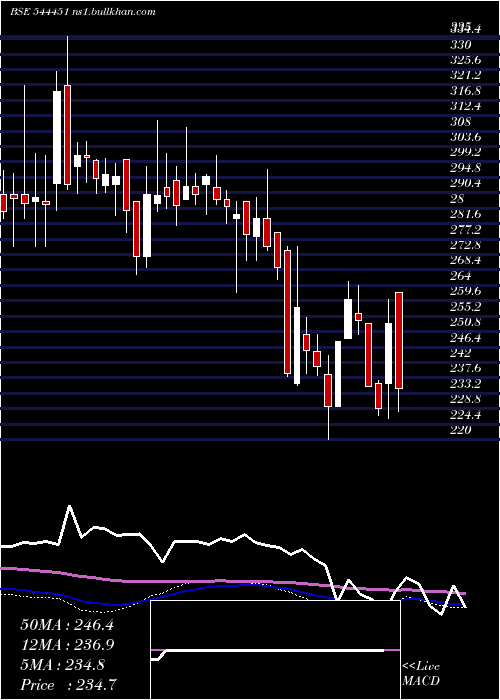Click the 220 price axis label
This screenshot has width=500, height=700.
(x=460, y=430)
